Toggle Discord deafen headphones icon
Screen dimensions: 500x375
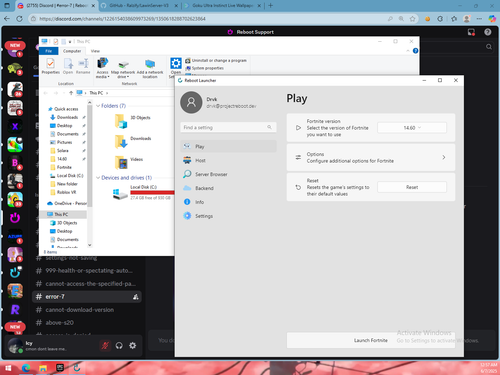click(x=119, y=346)
